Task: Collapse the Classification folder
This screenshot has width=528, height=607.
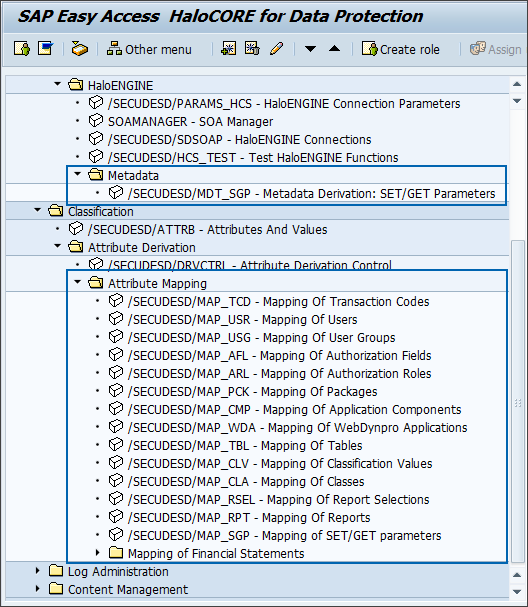Action: pos(37,210)
